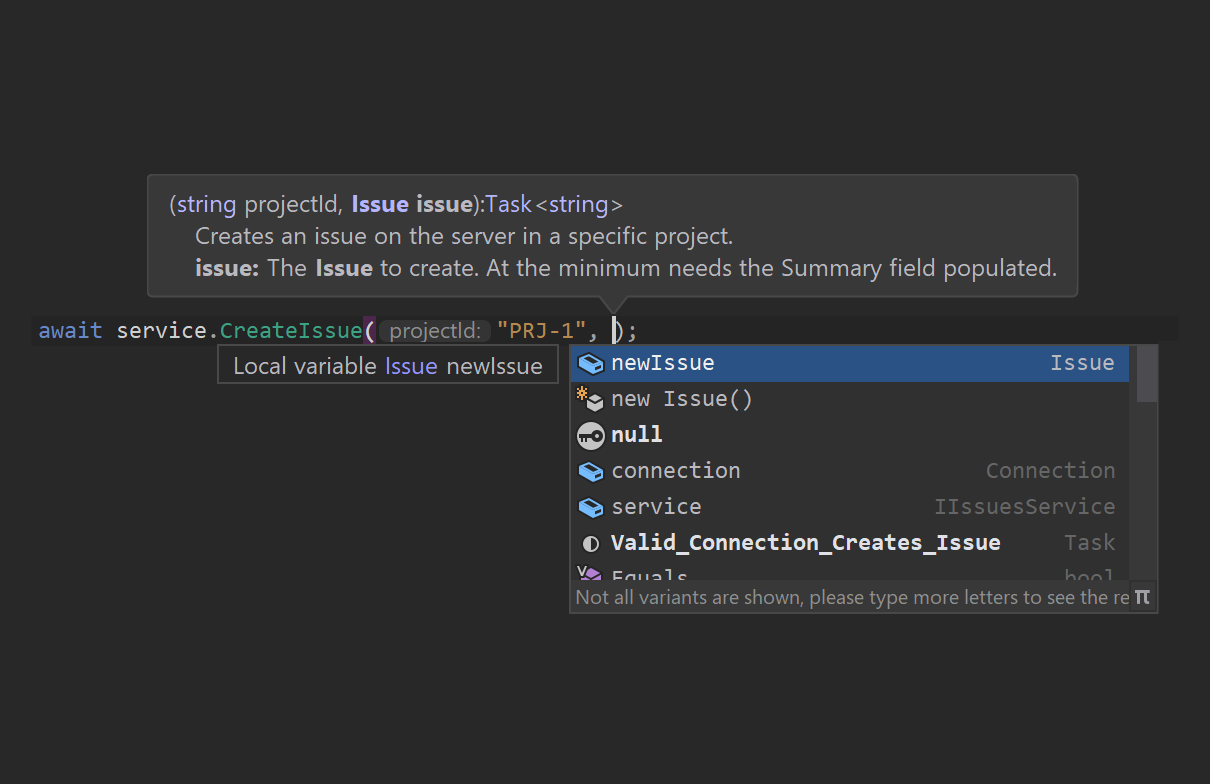Click the CreateIssue method name
Viewport: 1210px width, 784px height.
coord(290,331)
